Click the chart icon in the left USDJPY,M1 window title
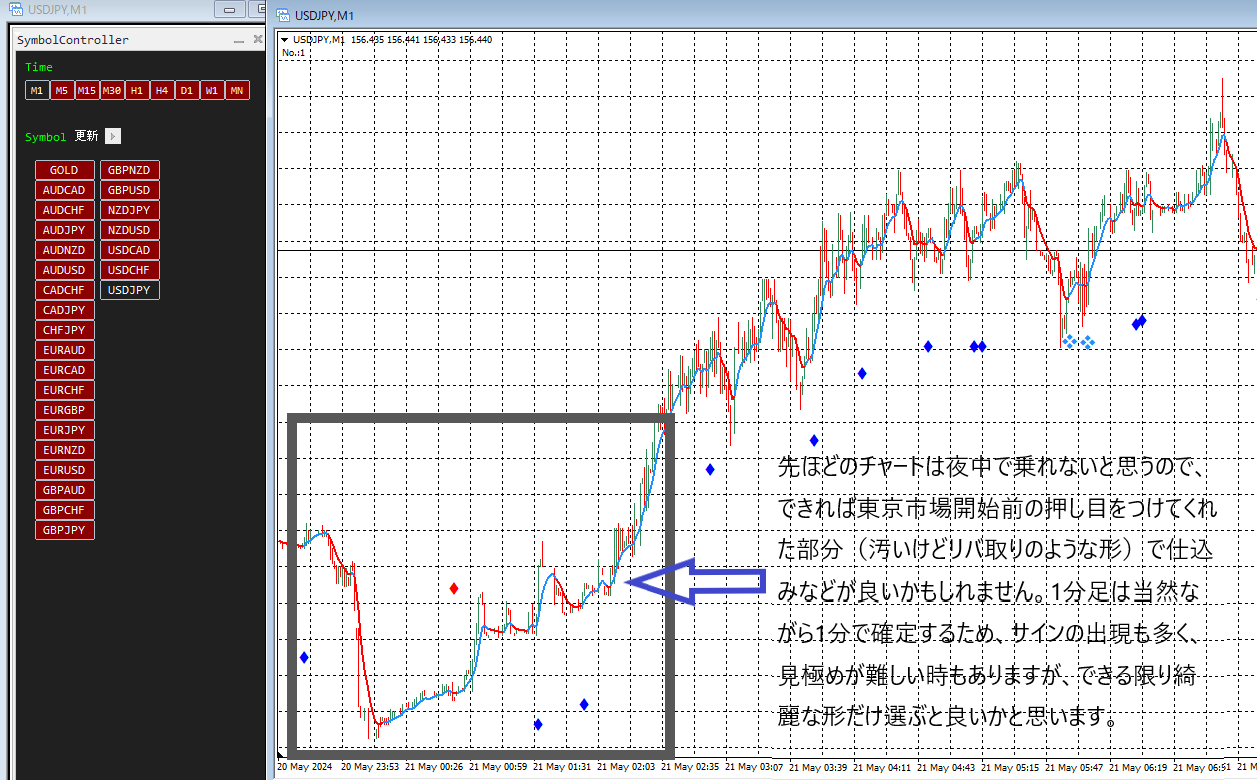This screenshot has height=780, width=1257. (x=15, y=10)
